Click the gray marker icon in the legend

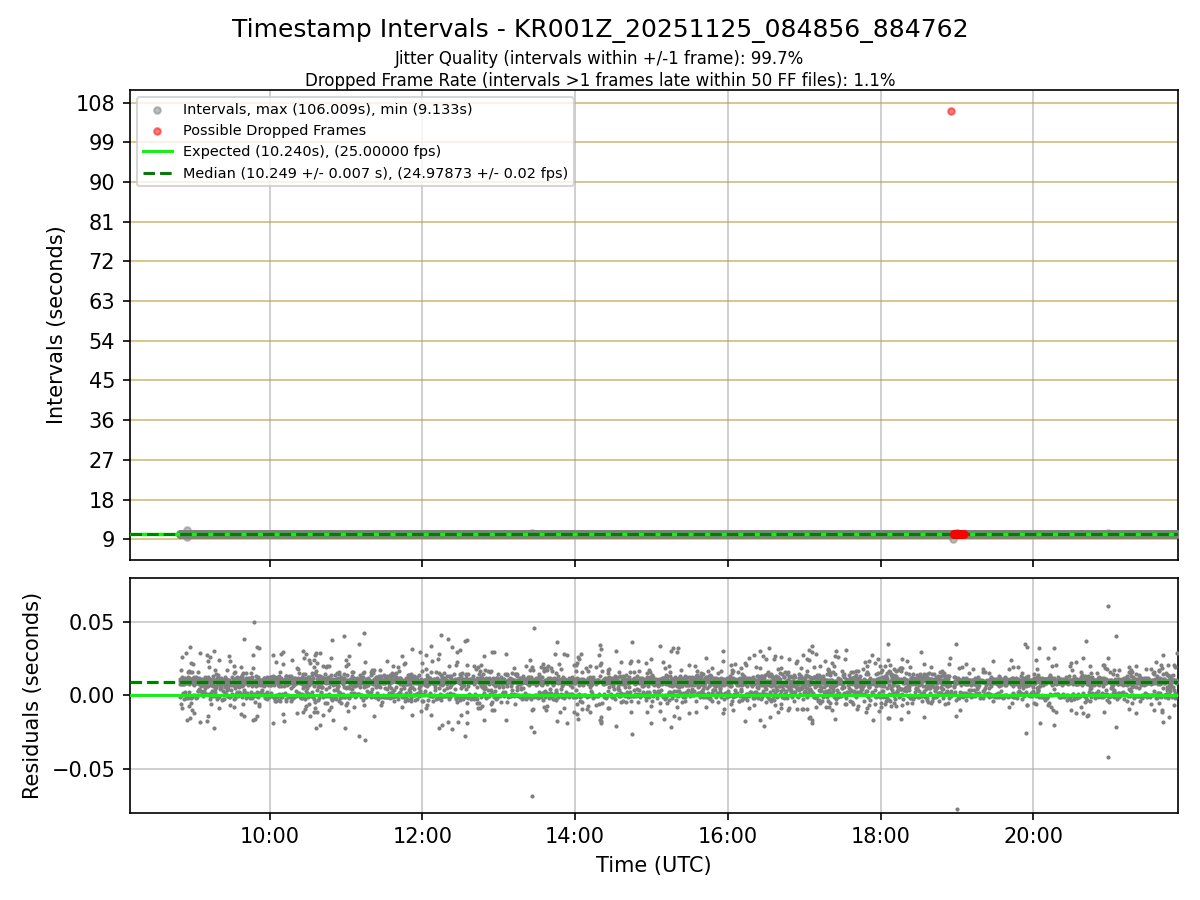coord(157,110)
